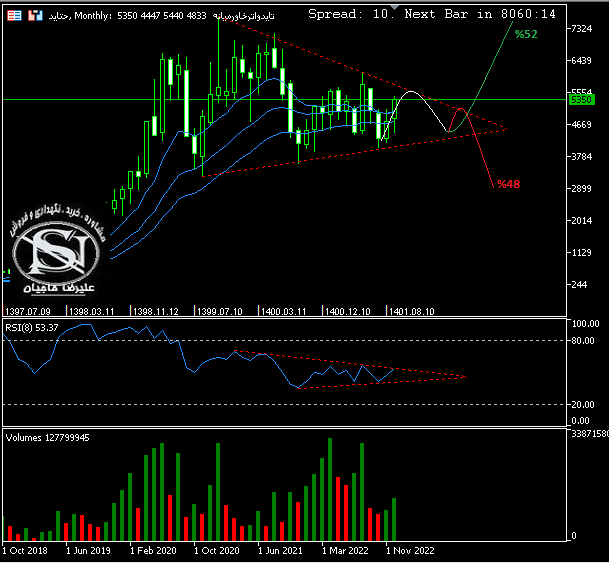Click the 1401.08.10 date on price chart

click(411, 311)
